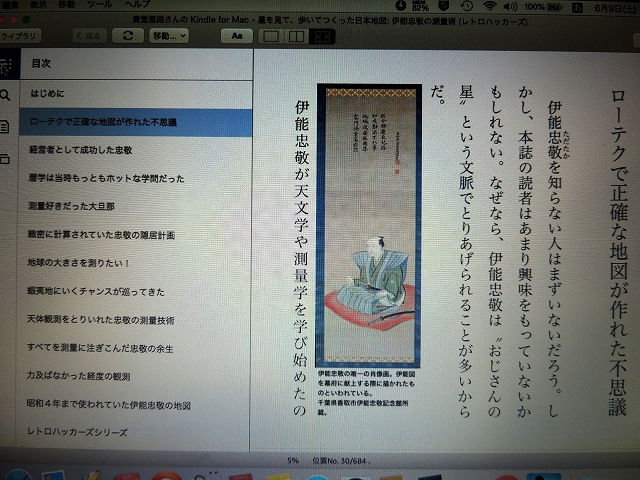Image resolution: width=640 pixels, height=480 pixels.
Task: Switch to single-column page view
Action: pos(271,36)
